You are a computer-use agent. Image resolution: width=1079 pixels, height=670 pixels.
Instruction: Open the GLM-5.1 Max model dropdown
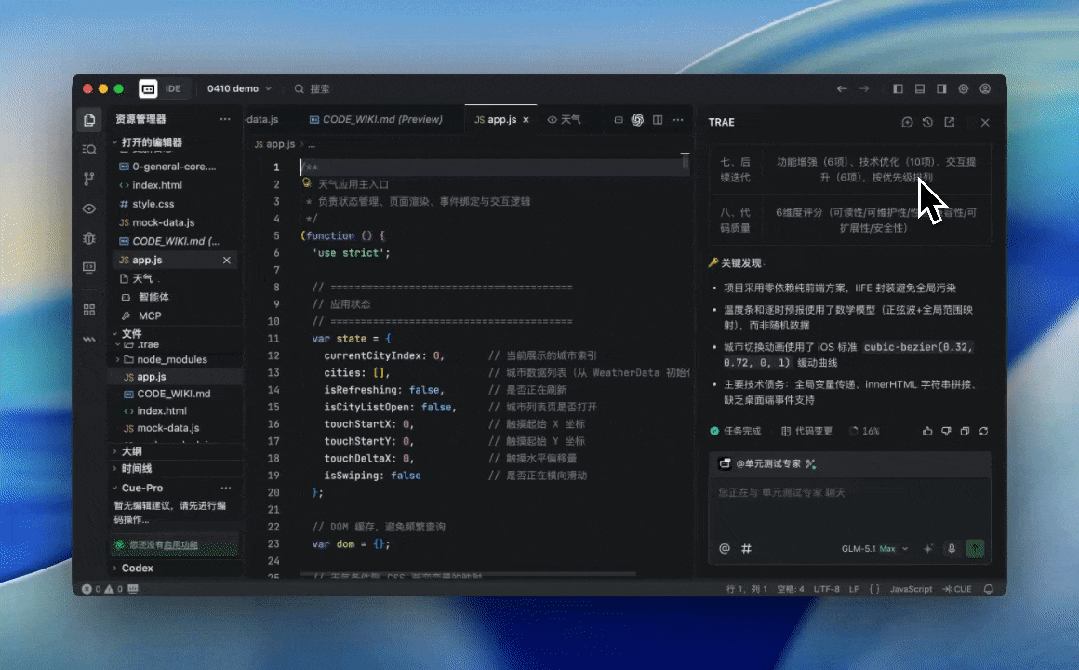pyautogui.click(x=876, y=548)
